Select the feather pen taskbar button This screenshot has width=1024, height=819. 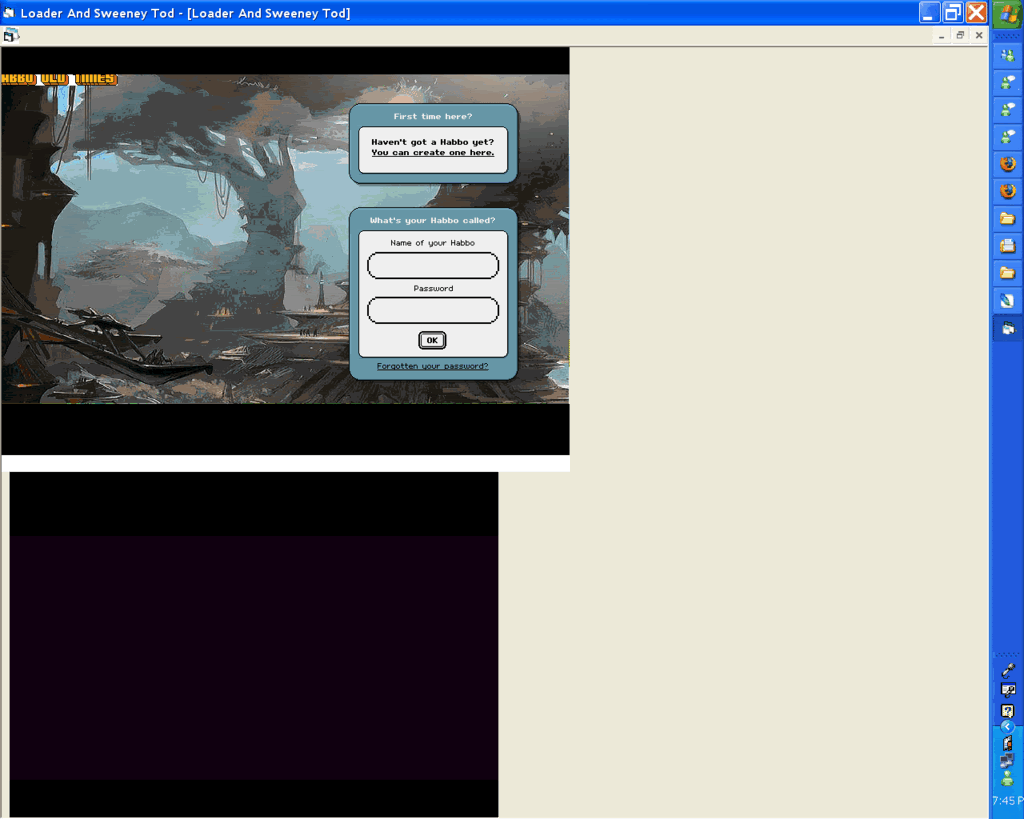click(1007, 300)
